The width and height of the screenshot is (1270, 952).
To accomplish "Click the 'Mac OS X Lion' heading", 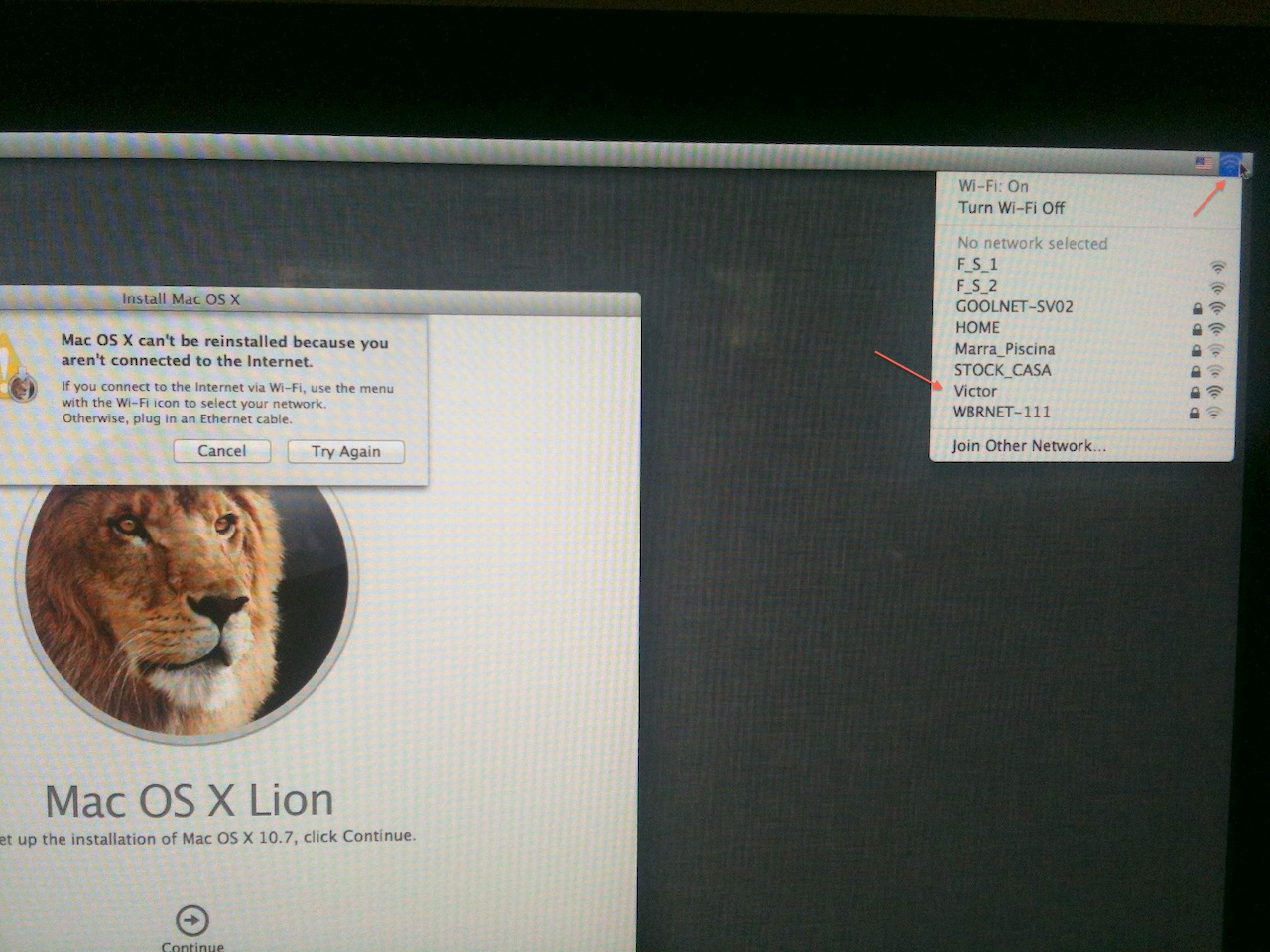I will click(x=190, y=801).
